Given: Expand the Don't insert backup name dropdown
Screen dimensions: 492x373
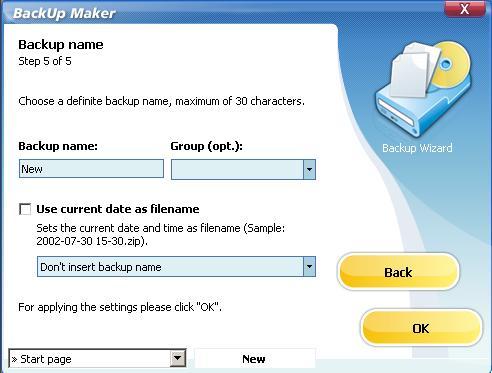Looking at the screenshot, I should (309, 267).
